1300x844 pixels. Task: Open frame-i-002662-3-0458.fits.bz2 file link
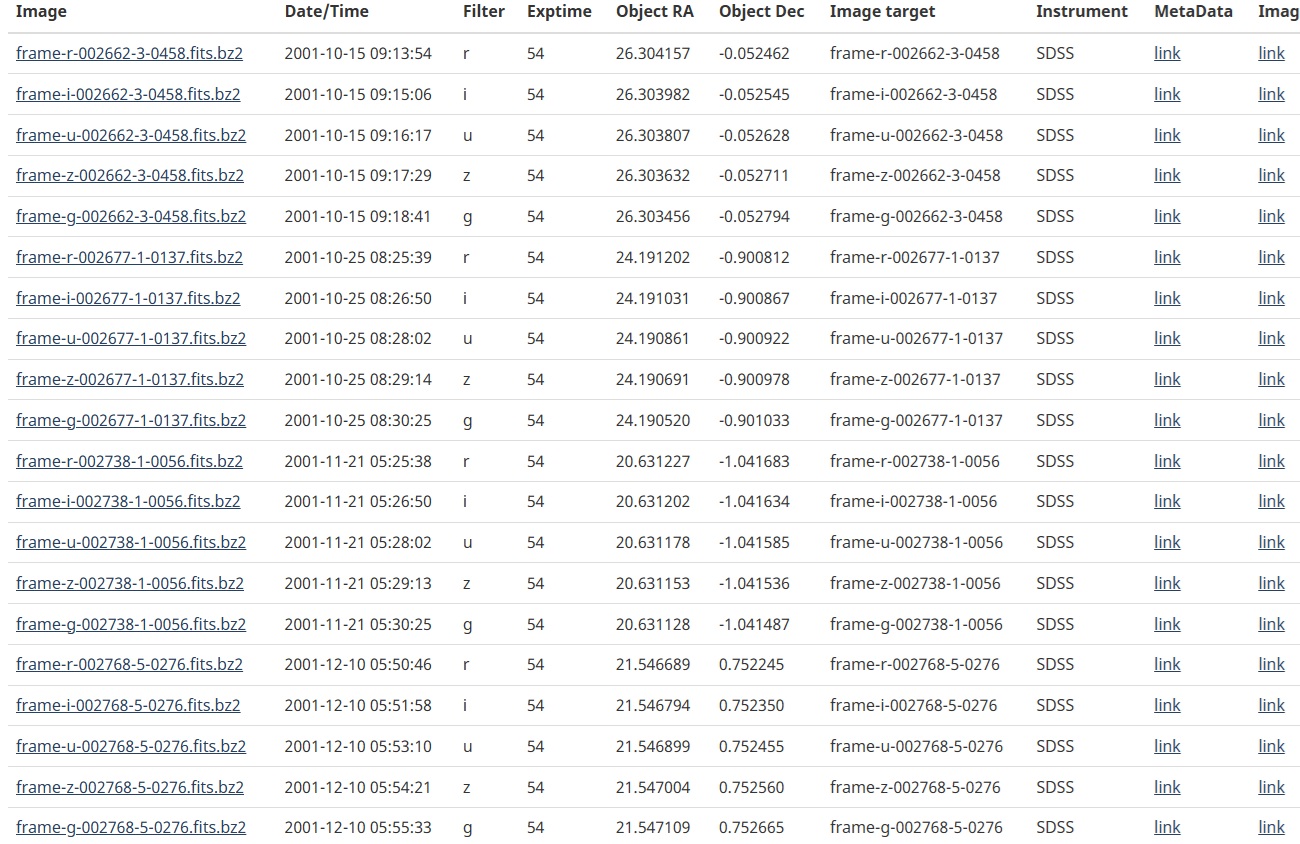click(128, 94)
